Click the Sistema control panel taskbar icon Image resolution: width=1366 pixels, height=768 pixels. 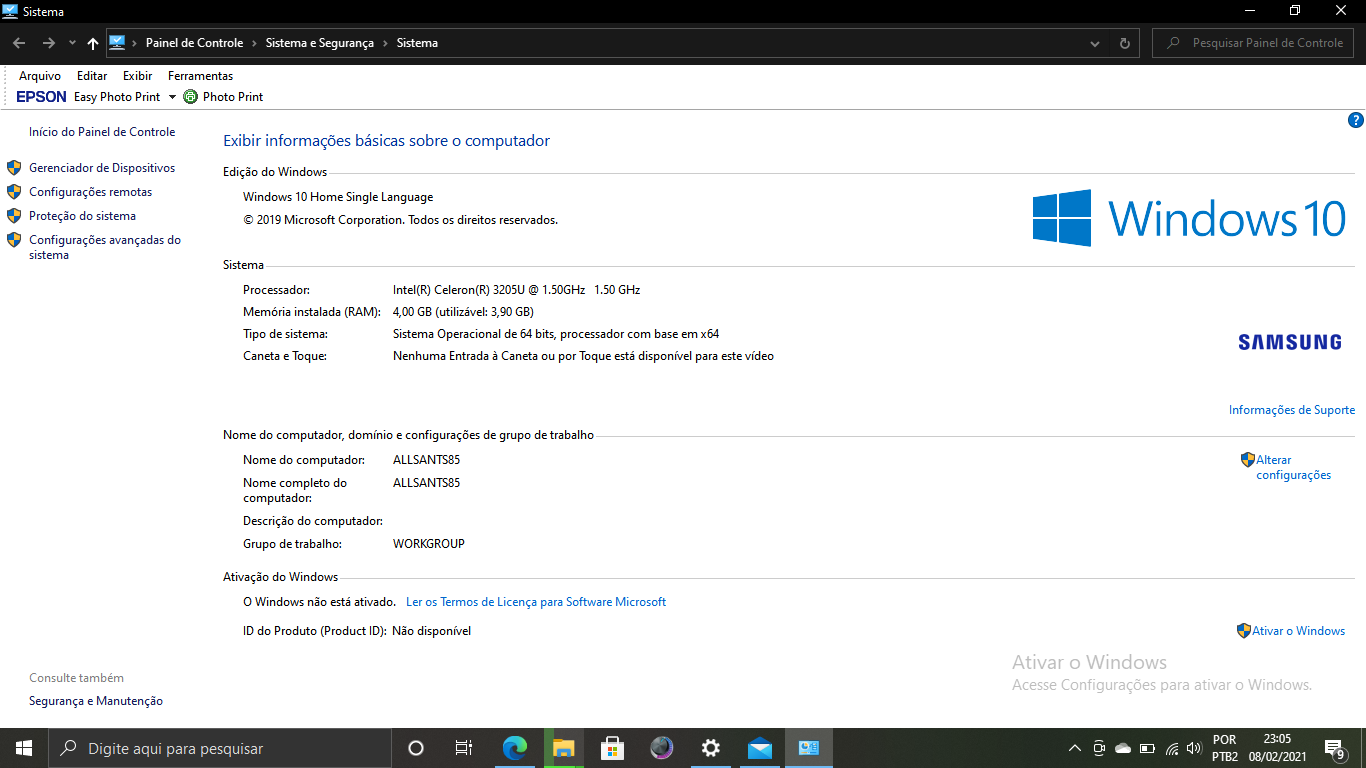(809, 748)
